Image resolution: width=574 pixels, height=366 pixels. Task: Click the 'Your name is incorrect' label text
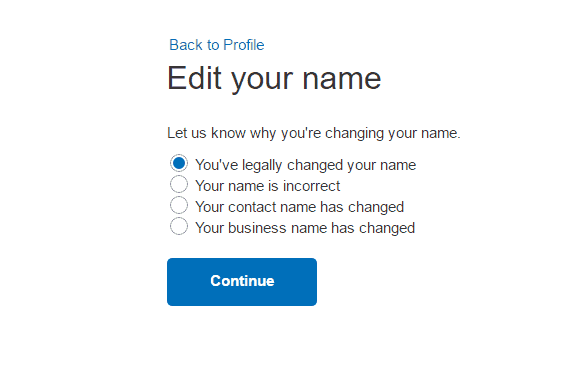268,186
